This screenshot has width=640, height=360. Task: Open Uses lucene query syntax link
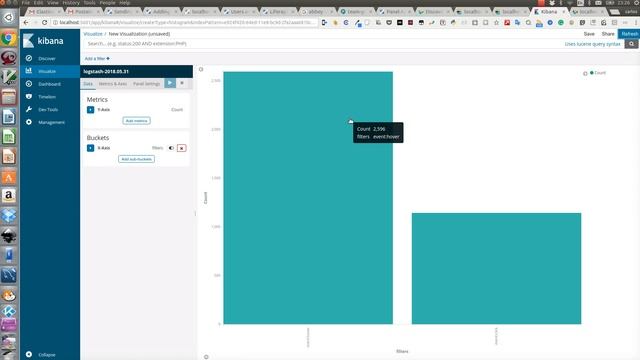pos(592,44)
